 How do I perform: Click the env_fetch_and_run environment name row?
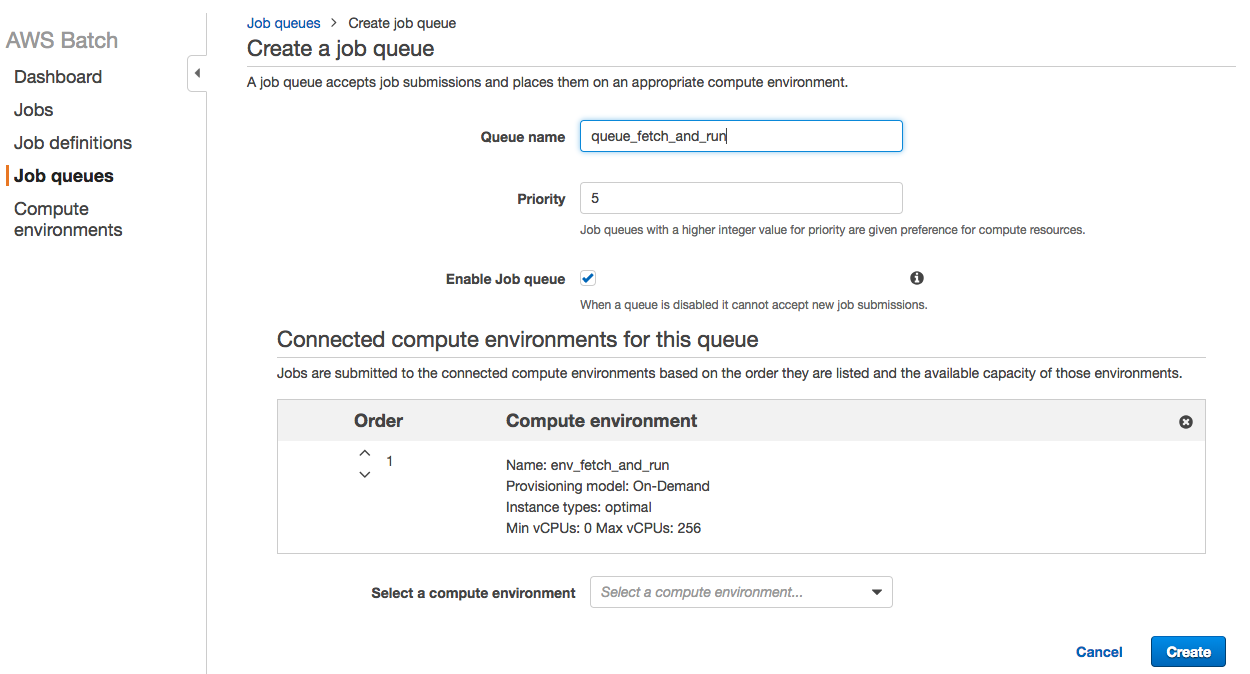click(x=588, y=465)
